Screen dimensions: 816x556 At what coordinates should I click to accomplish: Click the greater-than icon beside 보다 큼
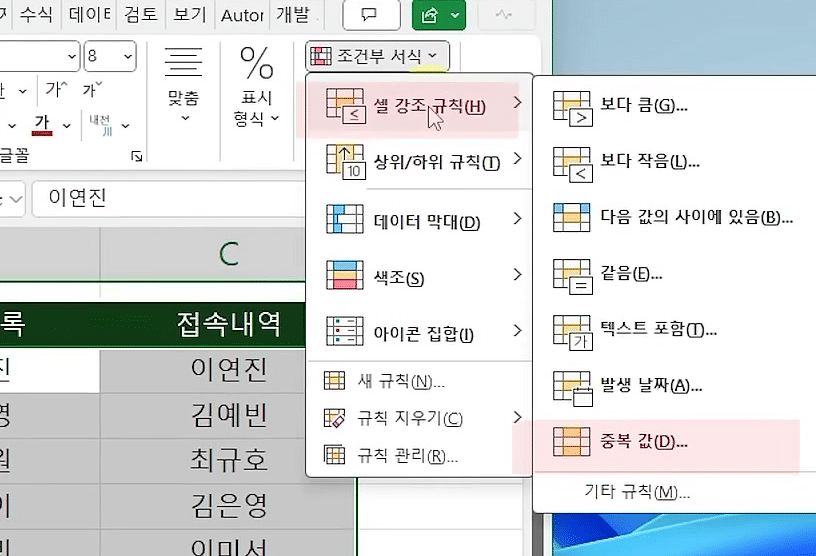[x=572, y=108]
